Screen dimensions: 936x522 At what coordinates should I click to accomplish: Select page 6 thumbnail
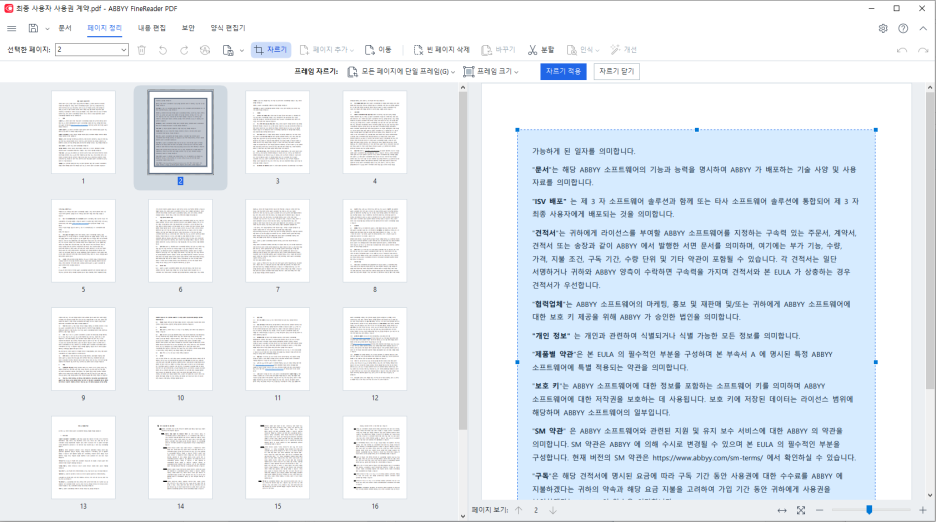pyautogui.click(x=180, y=241)
